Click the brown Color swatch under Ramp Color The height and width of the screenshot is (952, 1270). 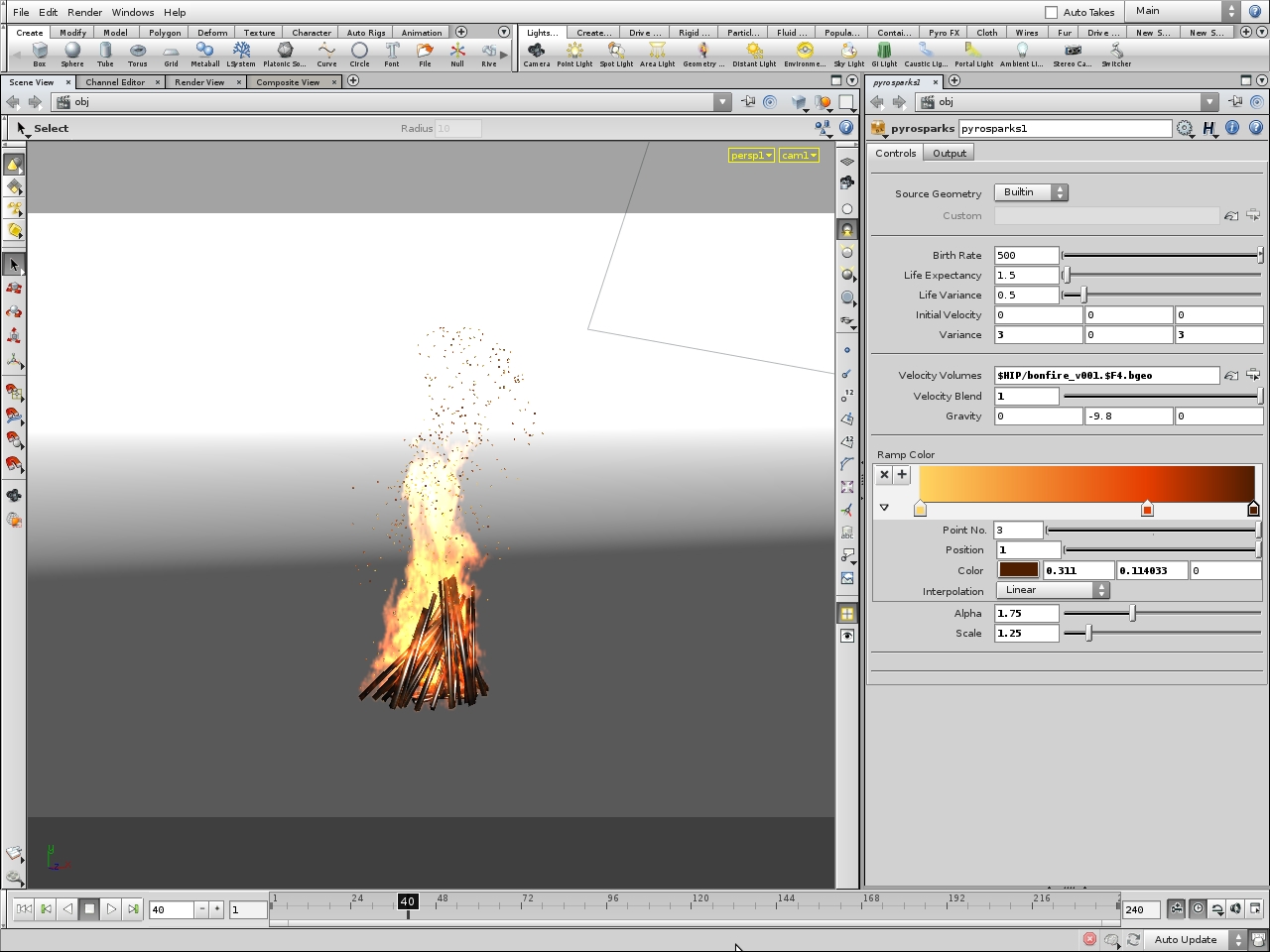pyautogui.click(x=1018, y=569)
